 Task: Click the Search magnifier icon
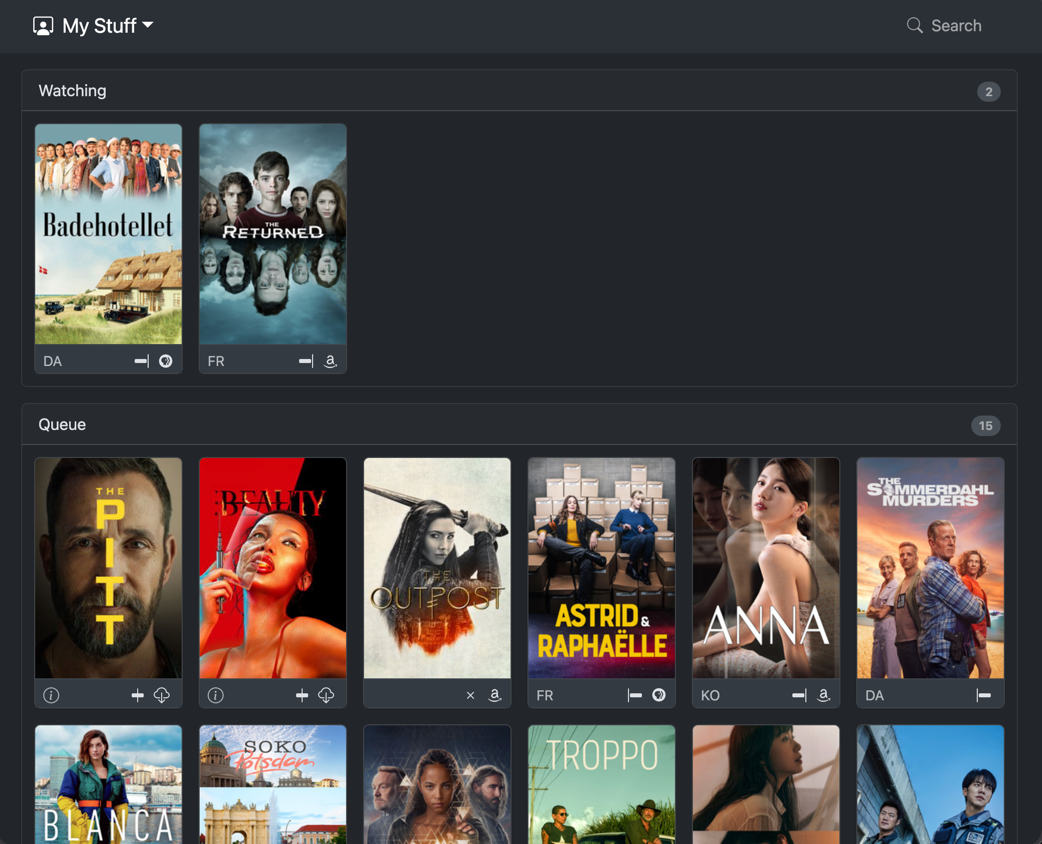coord(914,25)
